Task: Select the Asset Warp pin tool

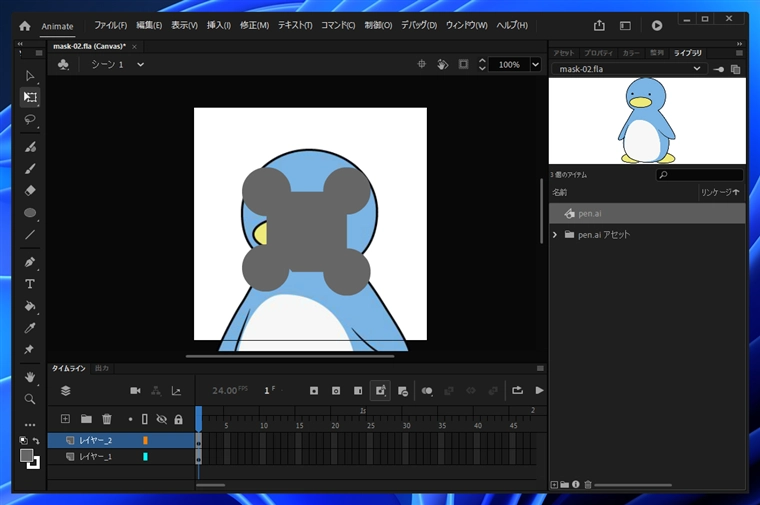Action: pos(29,349)
